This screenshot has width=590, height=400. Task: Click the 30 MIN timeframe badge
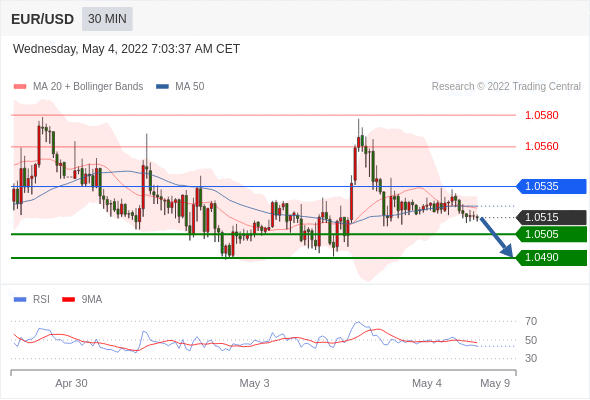pos(107,19)
